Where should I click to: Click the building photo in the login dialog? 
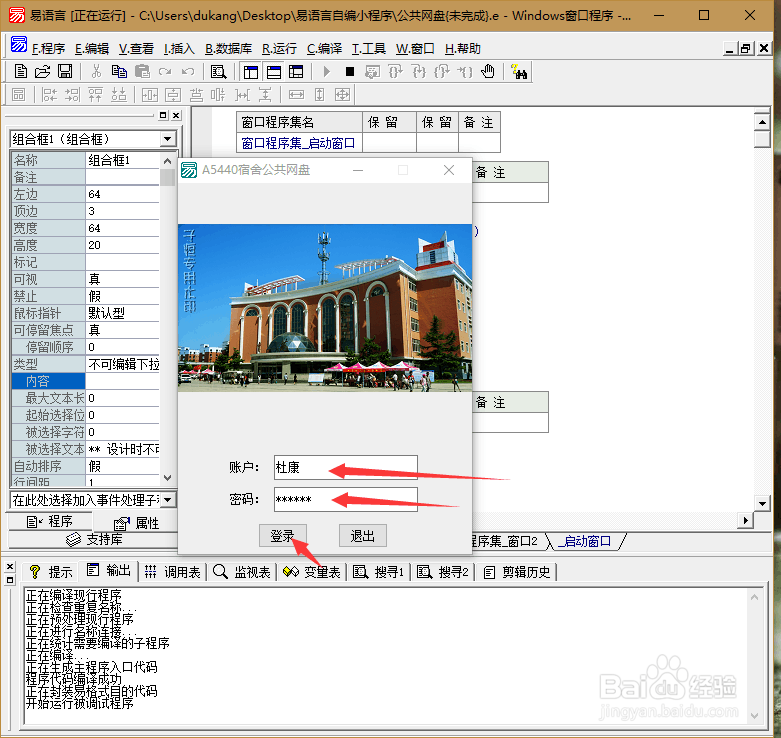pyautogui.click(x=325, y=308)
